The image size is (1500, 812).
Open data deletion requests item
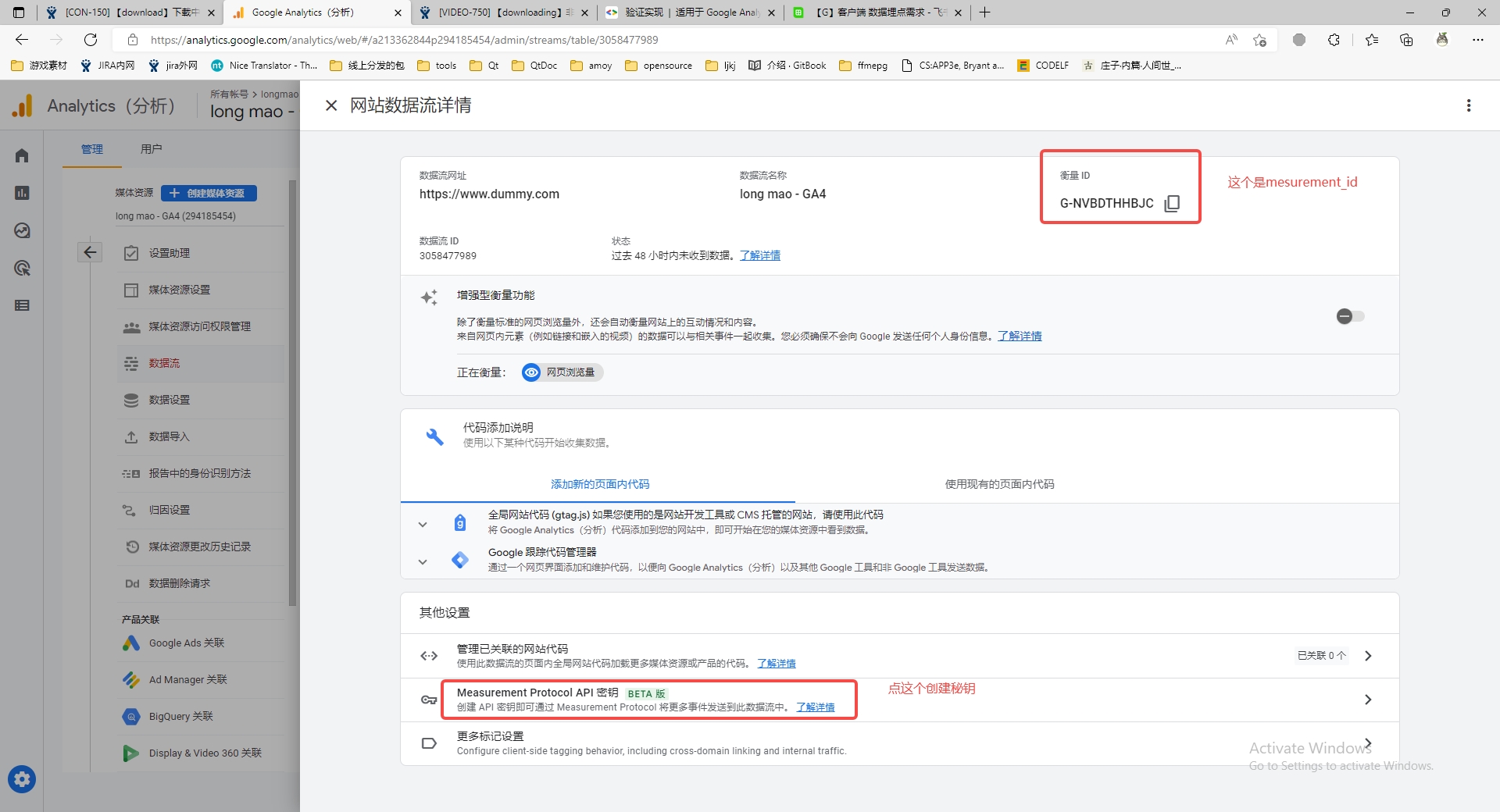201,583
